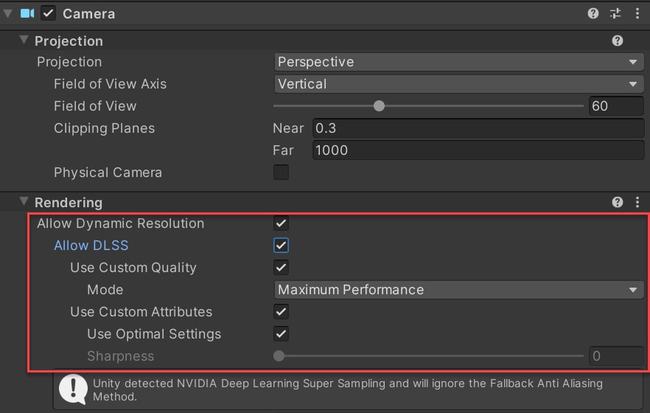Collapse the Rendering section foldout
The height and width of the screenshot is (413, 650).
point(24,202)
